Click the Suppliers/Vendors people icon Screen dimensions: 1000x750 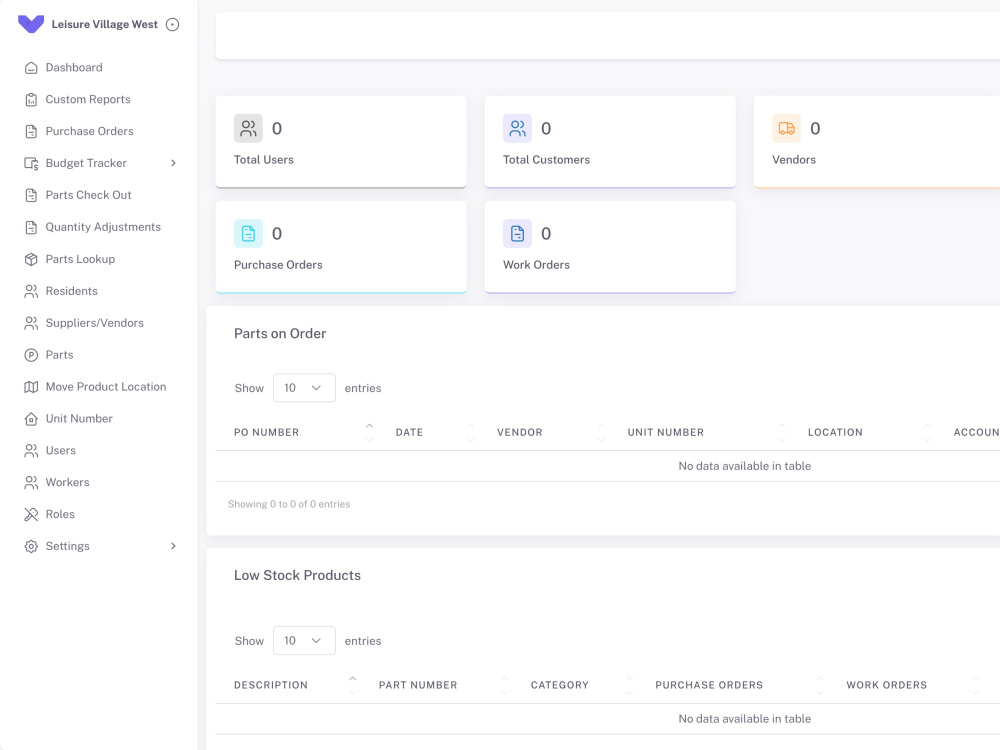tap(31, 323)
